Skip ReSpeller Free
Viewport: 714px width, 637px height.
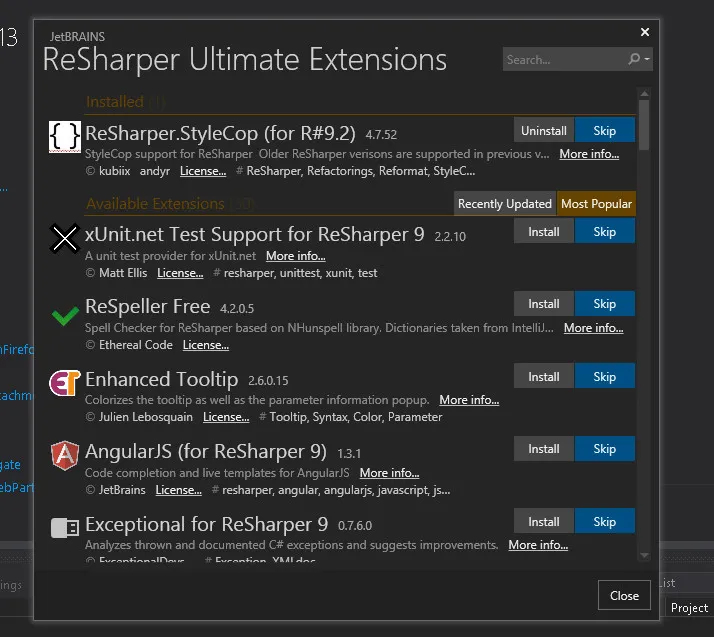click(x=604, y=303)
